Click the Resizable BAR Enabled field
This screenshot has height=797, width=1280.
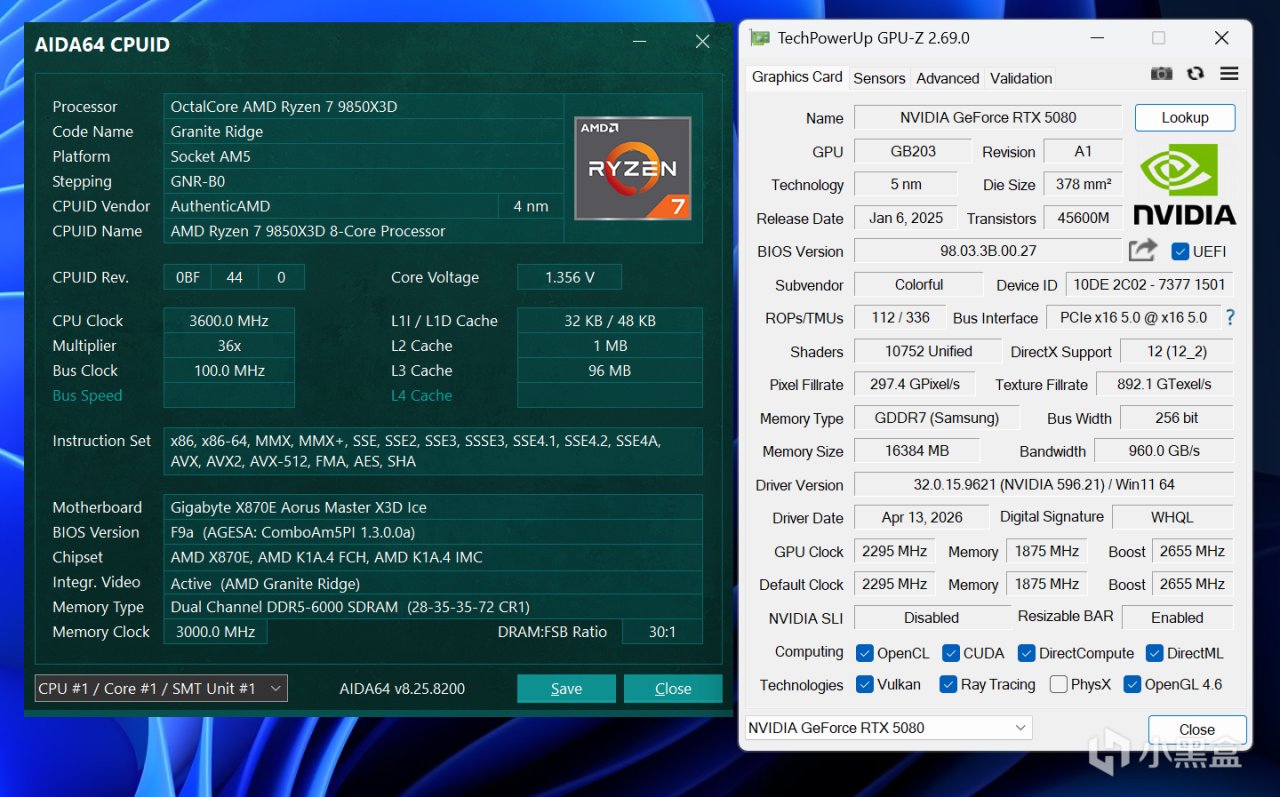(x=1177, y=617)
